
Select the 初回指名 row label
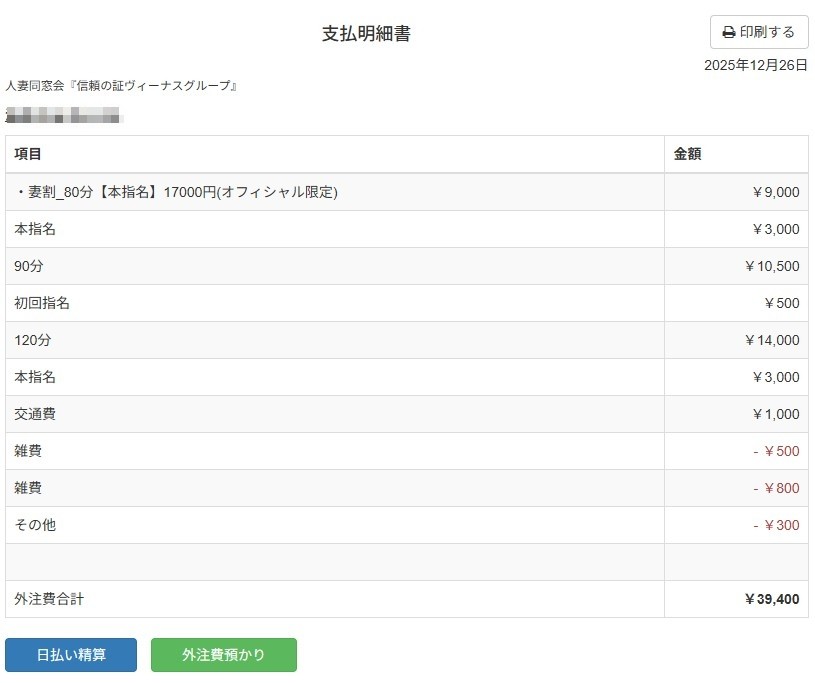click(x=42, y=303)
